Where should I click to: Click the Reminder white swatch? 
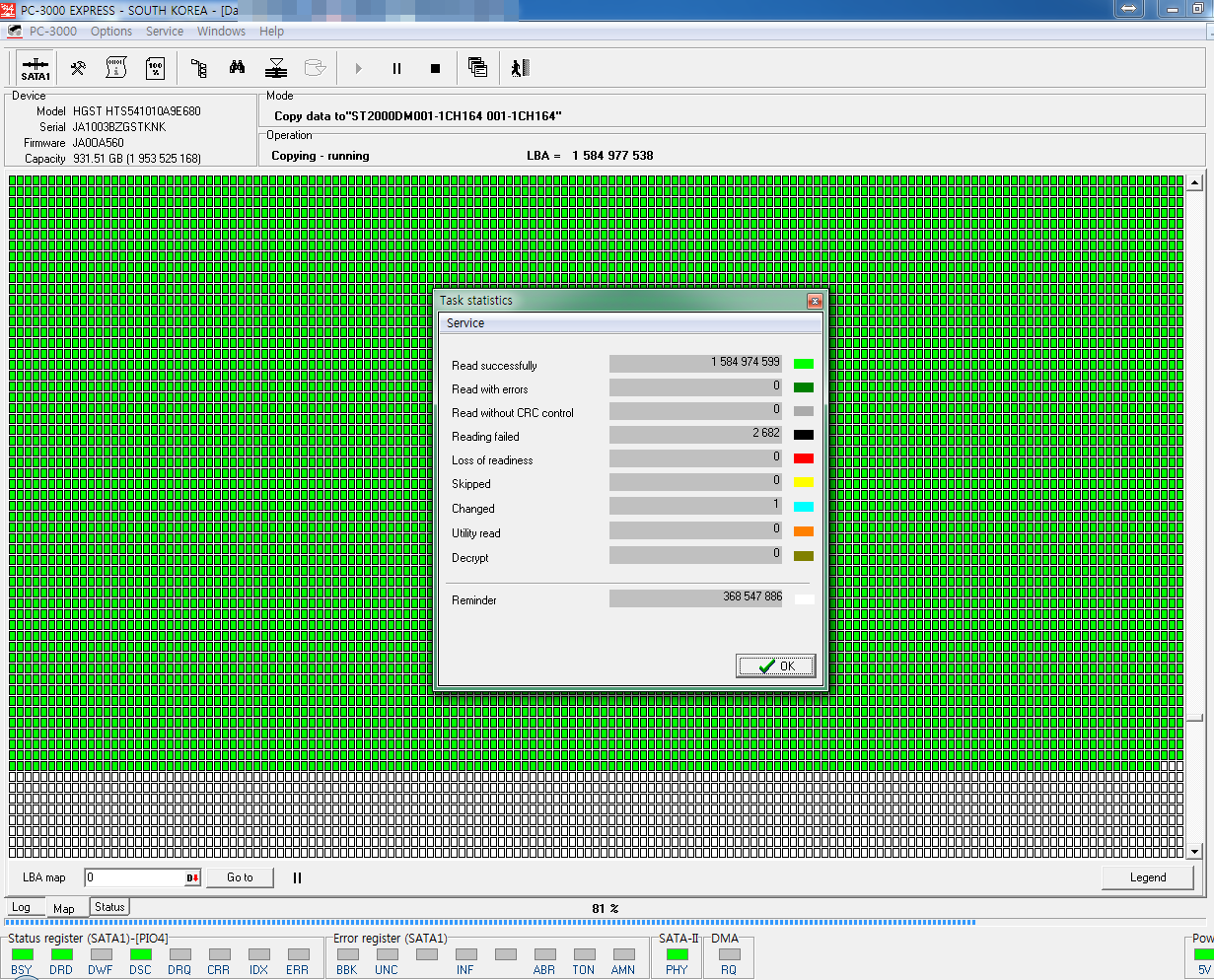point(804,598)
